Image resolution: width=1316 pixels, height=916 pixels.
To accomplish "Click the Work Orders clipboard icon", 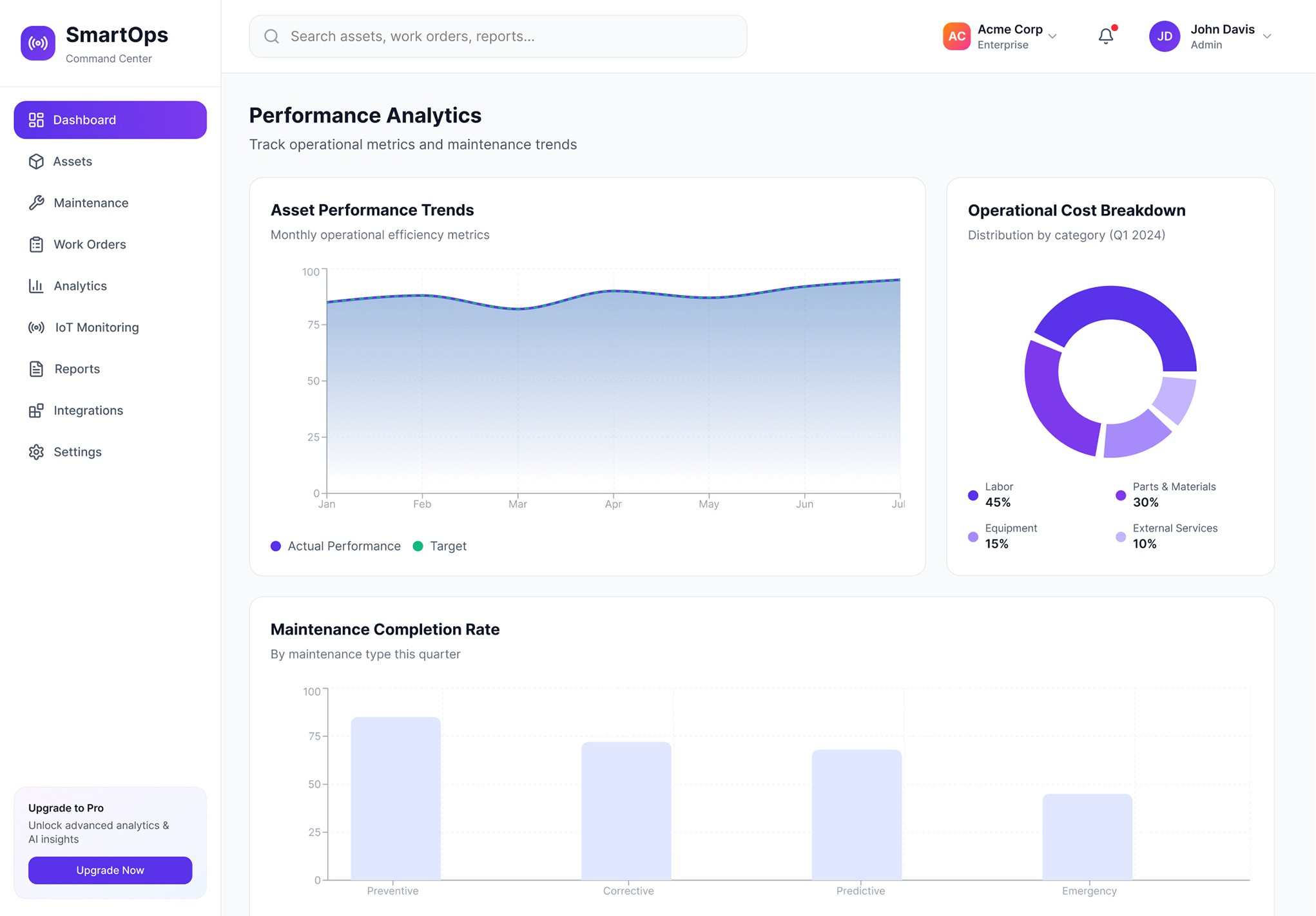I will (36, 245).
